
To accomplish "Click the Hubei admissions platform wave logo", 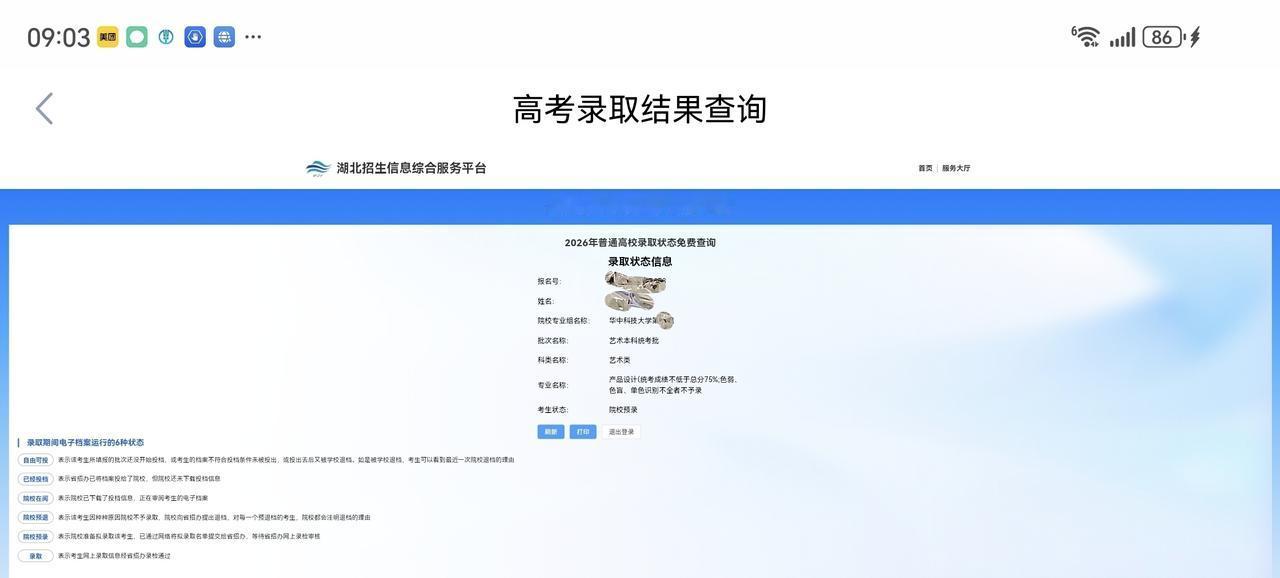I will 318,168.
